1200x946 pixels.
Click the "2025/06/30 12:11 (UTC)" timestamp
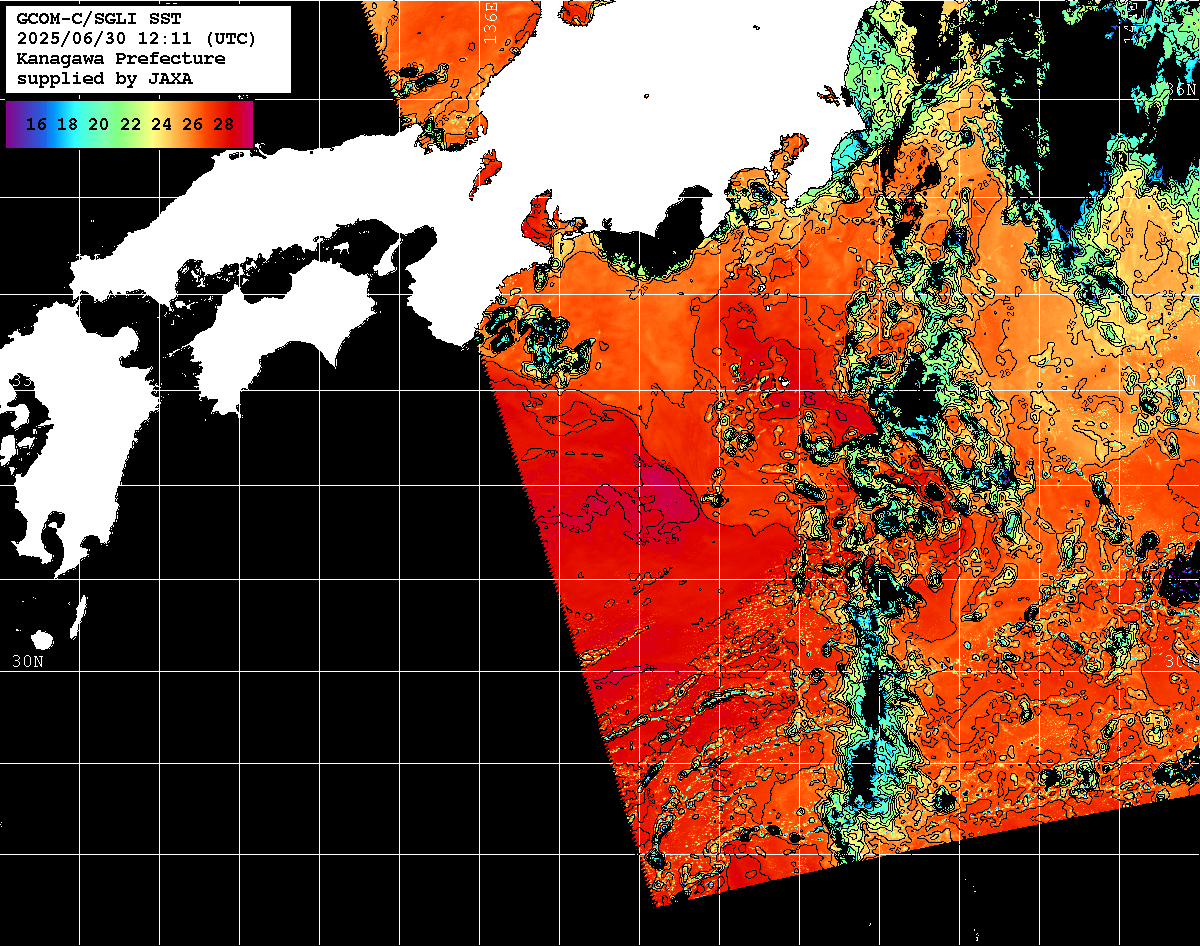[136, 39]
